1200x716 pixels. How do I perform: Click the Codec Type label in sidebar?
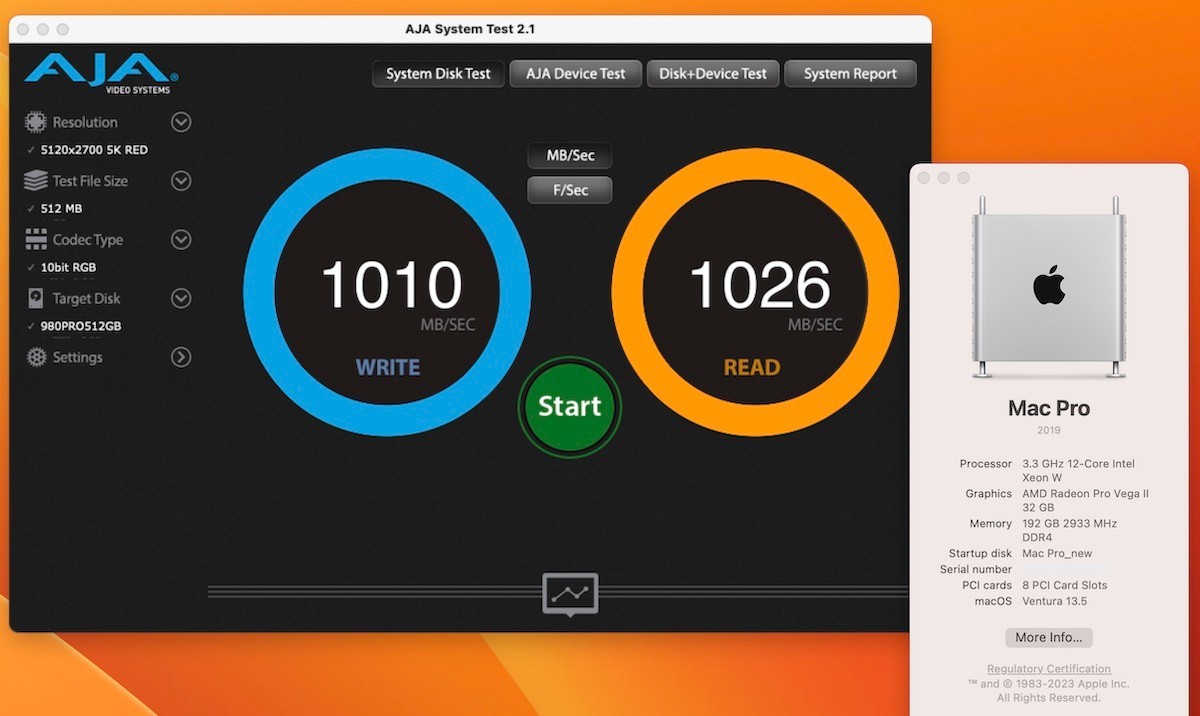(x=88, y=240)
